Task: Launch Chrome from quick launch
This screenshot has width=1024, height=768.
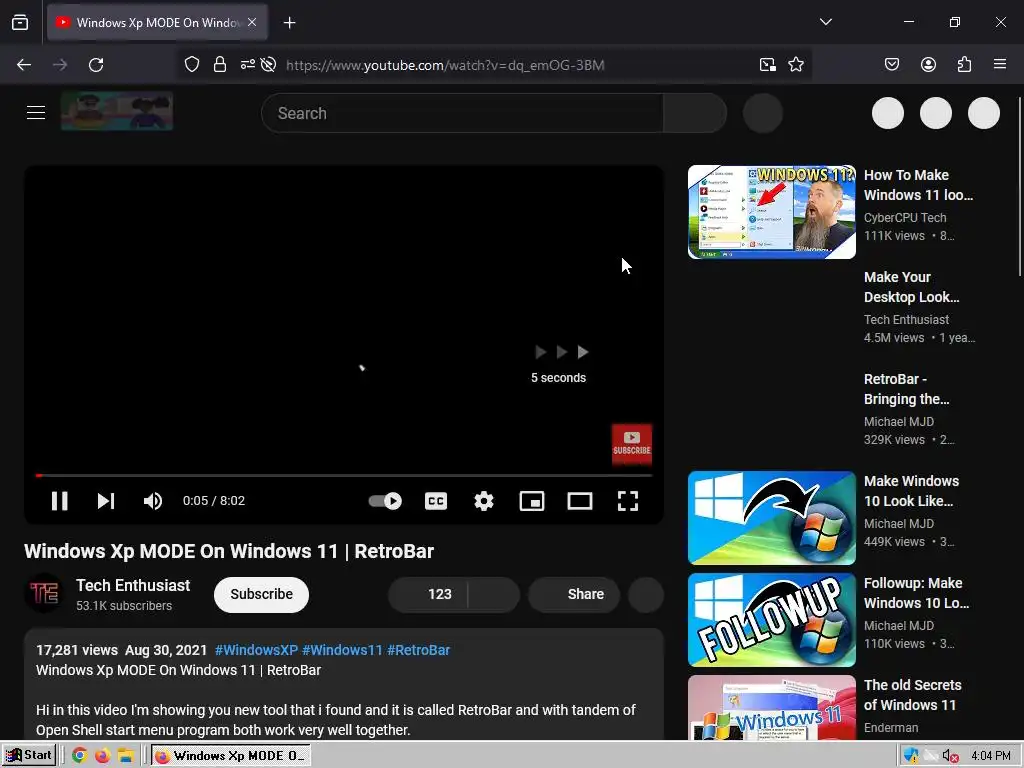Action: click(80, 756)
